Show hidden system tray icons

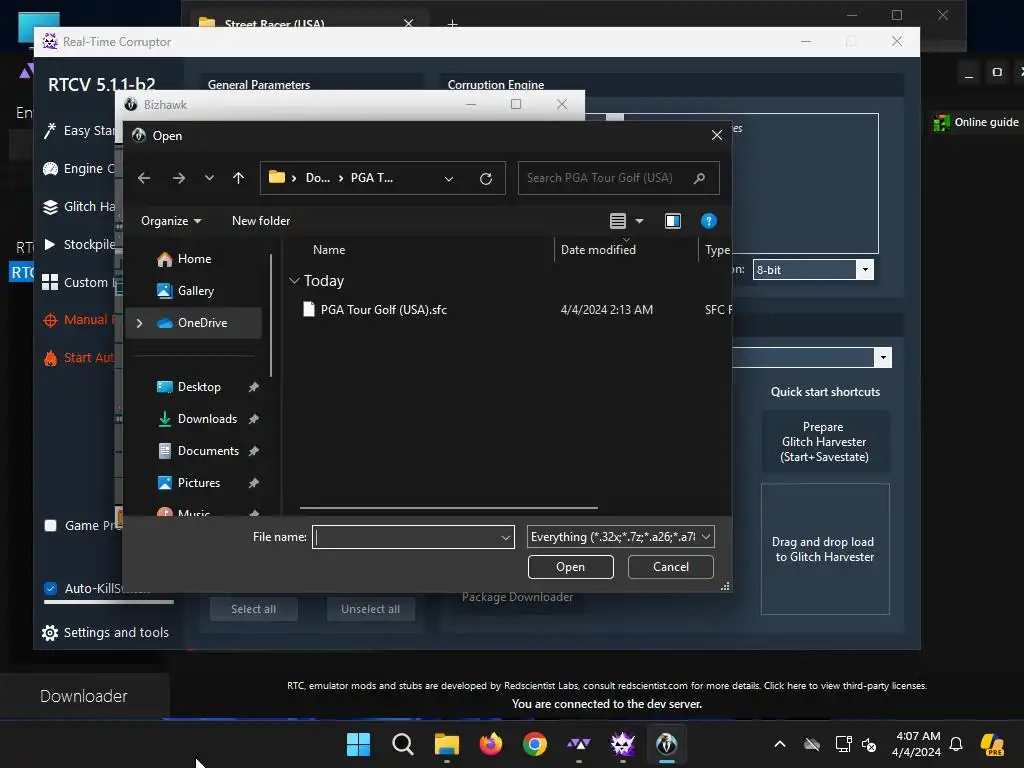[780, 744]
